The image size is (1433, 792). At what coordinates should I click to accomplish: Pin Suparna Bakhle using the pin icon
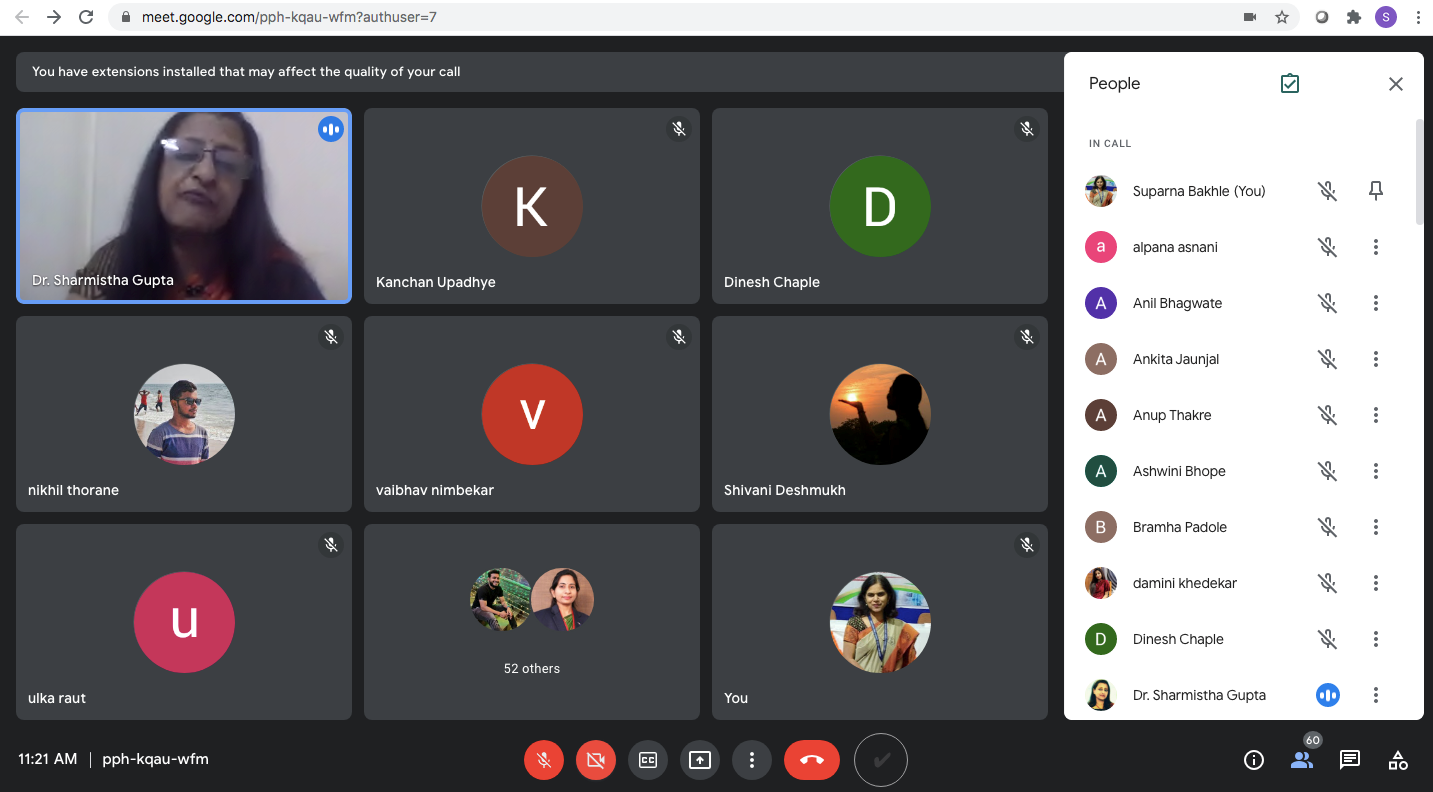tap(1376, 191)
